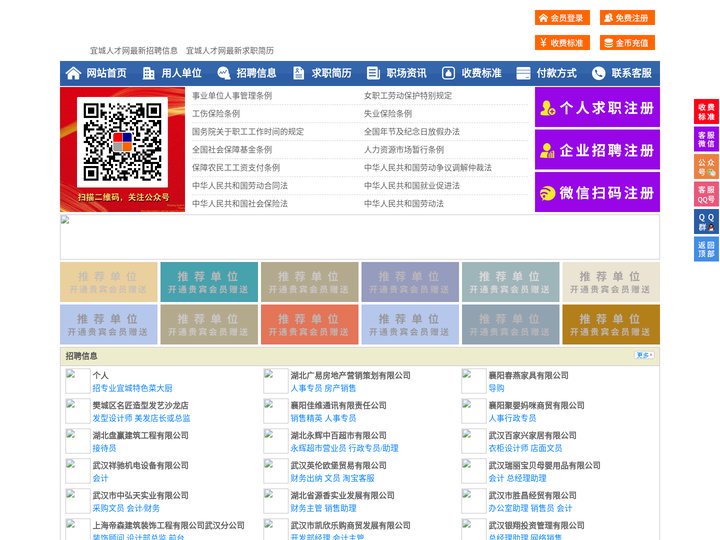Open 宜城人才网最新求职简历 link
This screenshot has width=720, height=540.
(x=230, y=51)
